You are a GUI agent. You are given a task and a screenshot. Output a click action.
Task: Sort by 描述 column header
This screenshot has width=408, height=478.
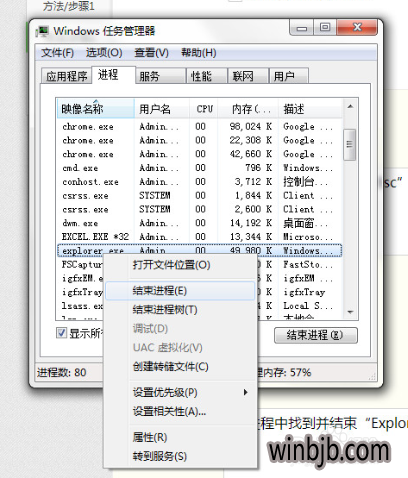tap(310, 109)
